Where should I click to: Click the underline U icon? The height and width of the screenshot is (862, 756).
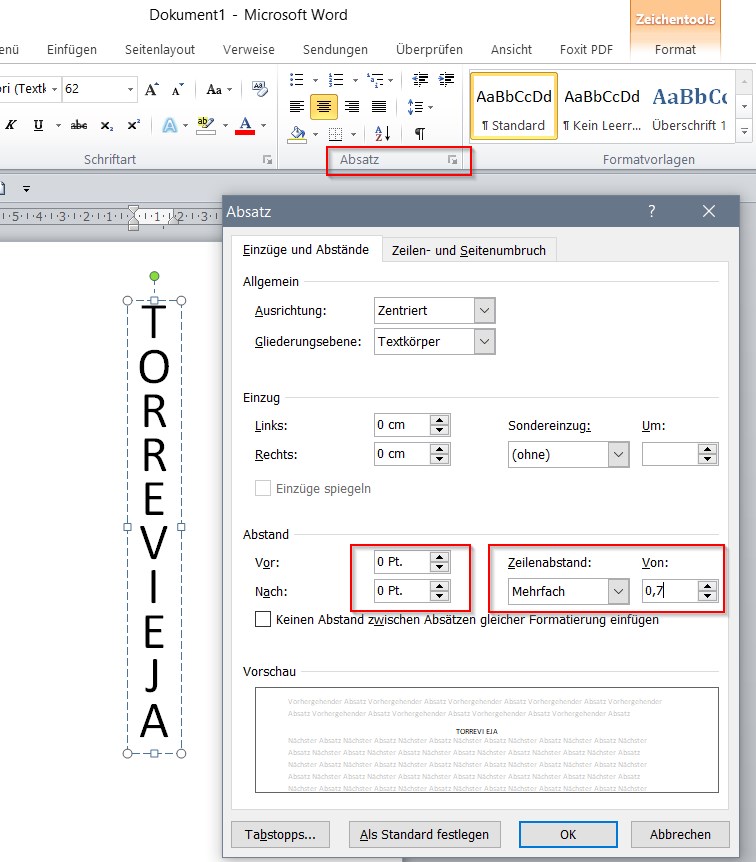[x=38, y=125]
